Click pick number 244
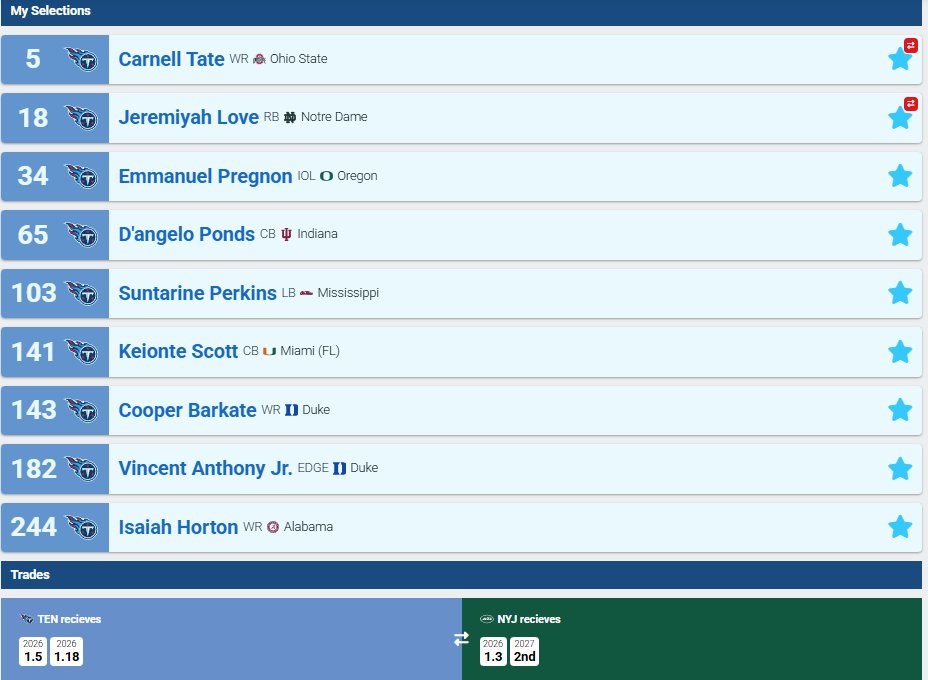Screen dimensions: 928x680 click(34, 527)
